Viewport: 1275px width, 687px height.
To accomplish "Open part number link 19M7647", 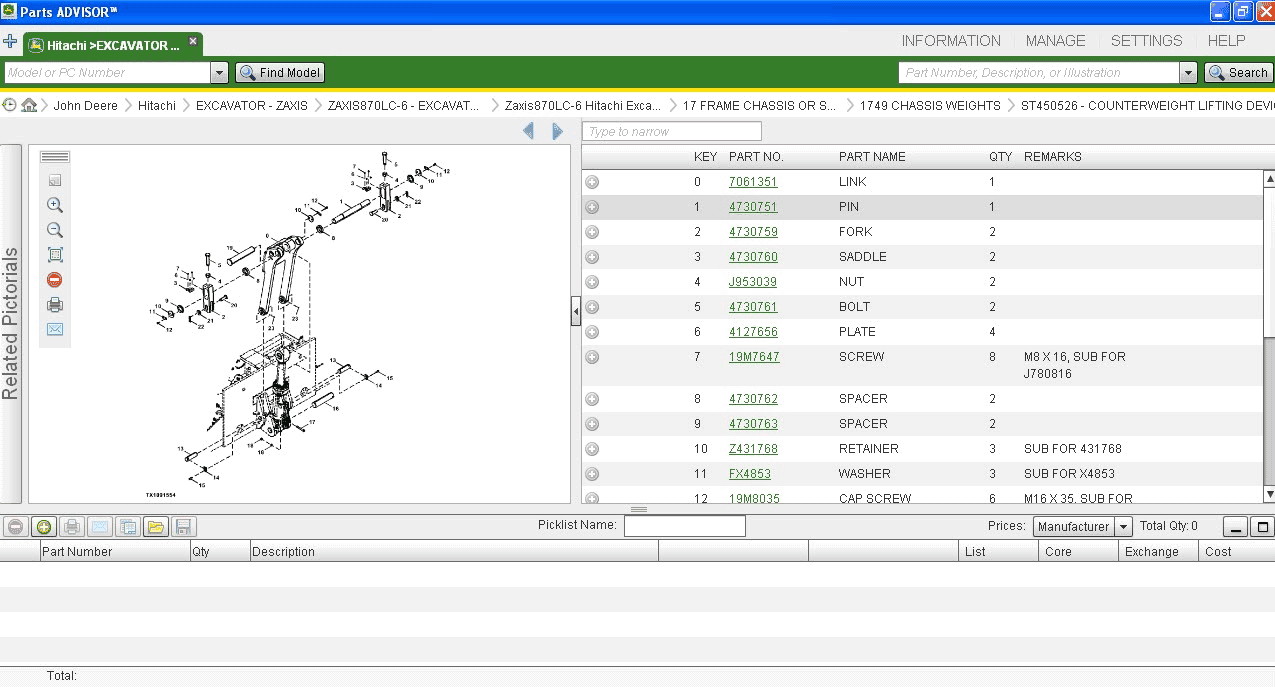I will click(x=754, y=357).
